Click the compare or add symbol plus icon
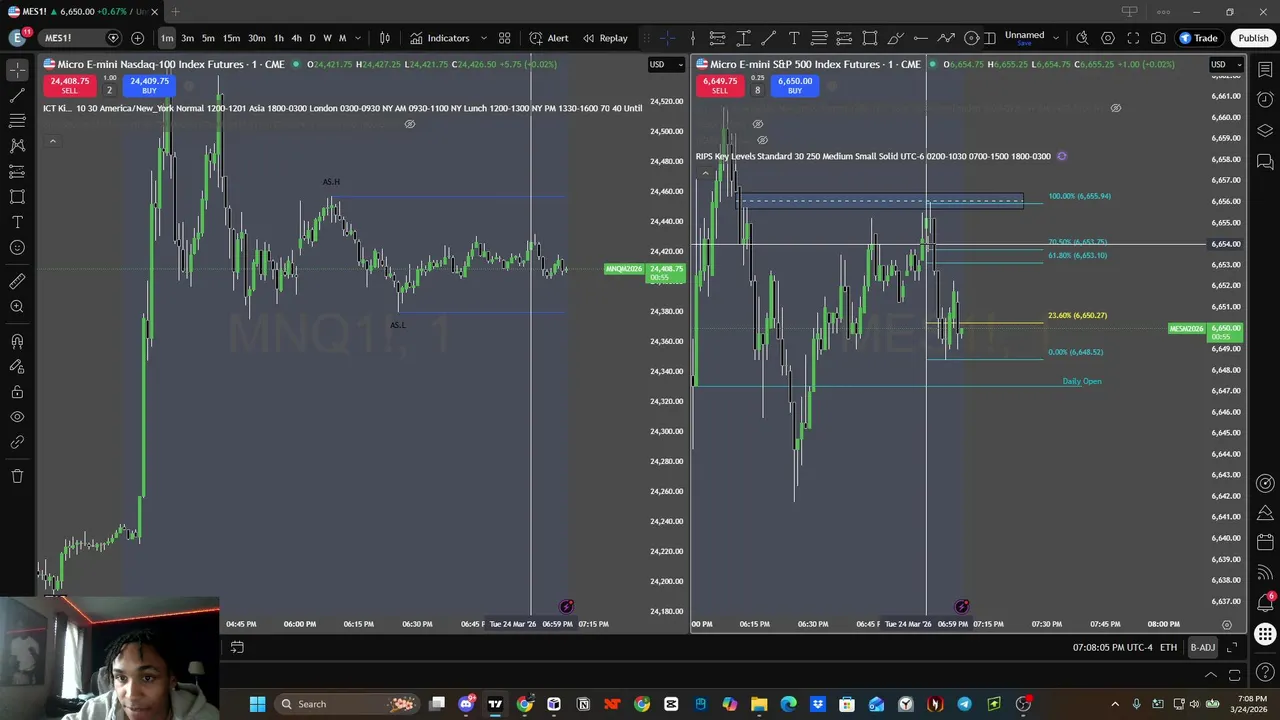The image size is (1280, 720). pos(137,38)
